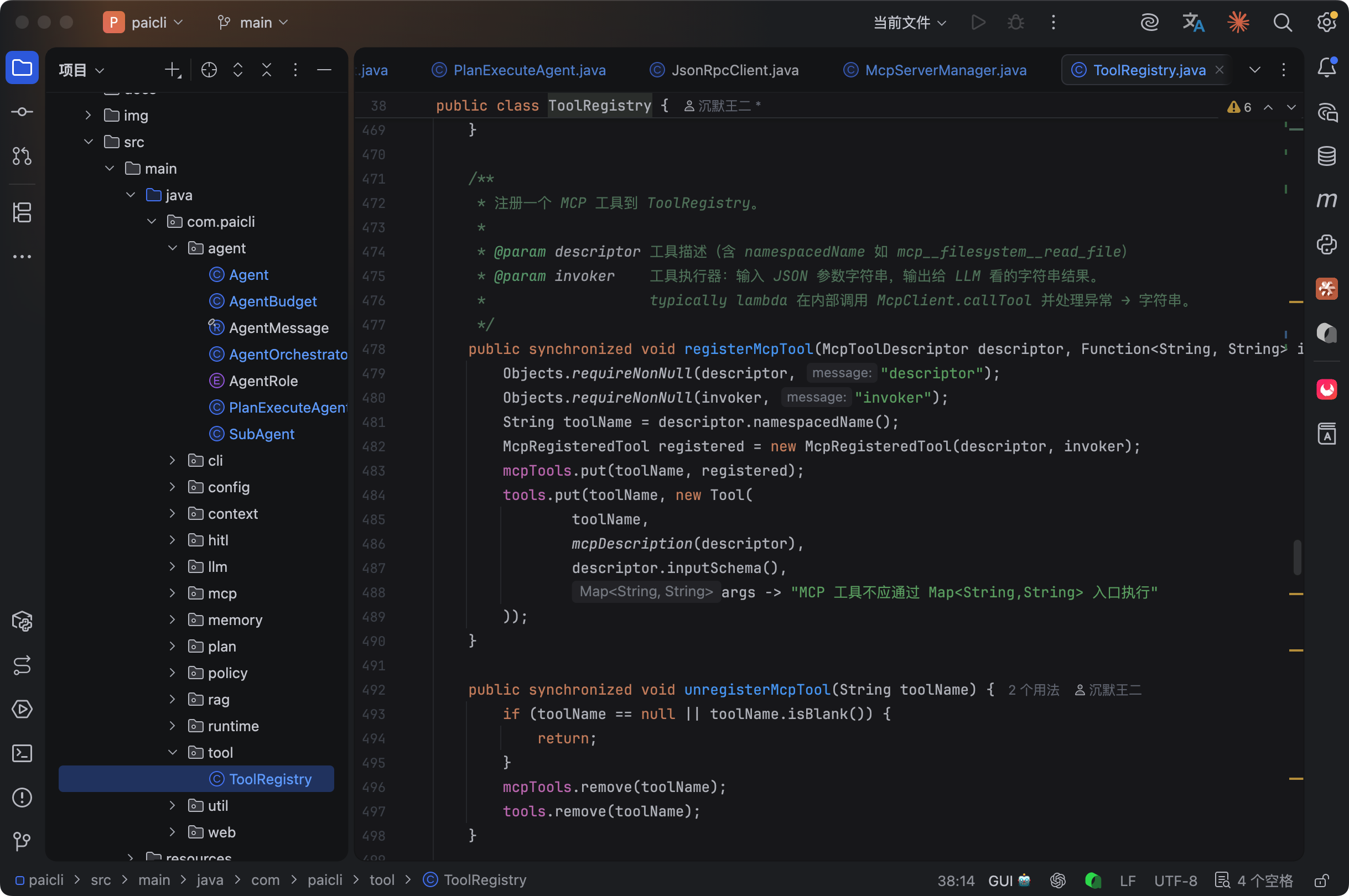
Task: Open 项目 view mode dropdown
Action: click(82, 70)
